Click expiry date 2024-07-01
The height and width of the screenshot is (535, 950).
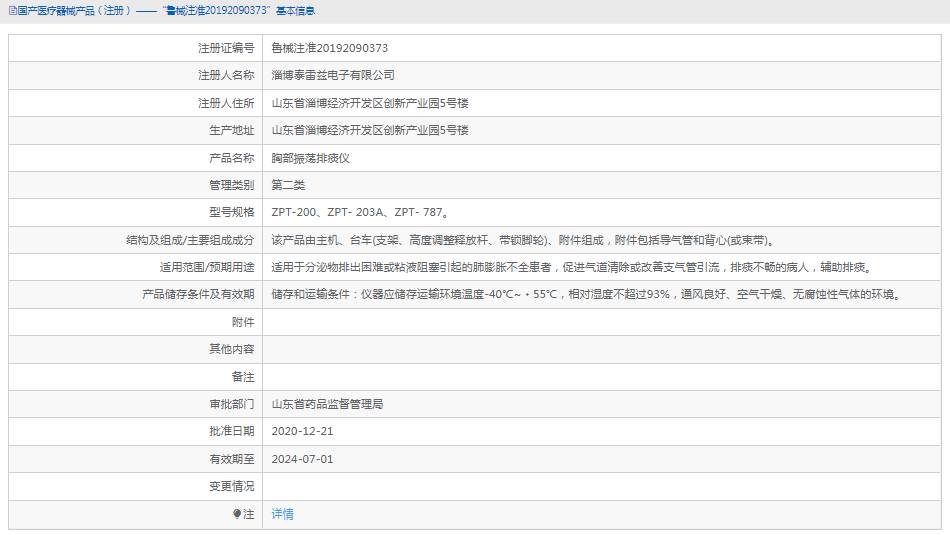pyautogui.click(x=302, y=459)
